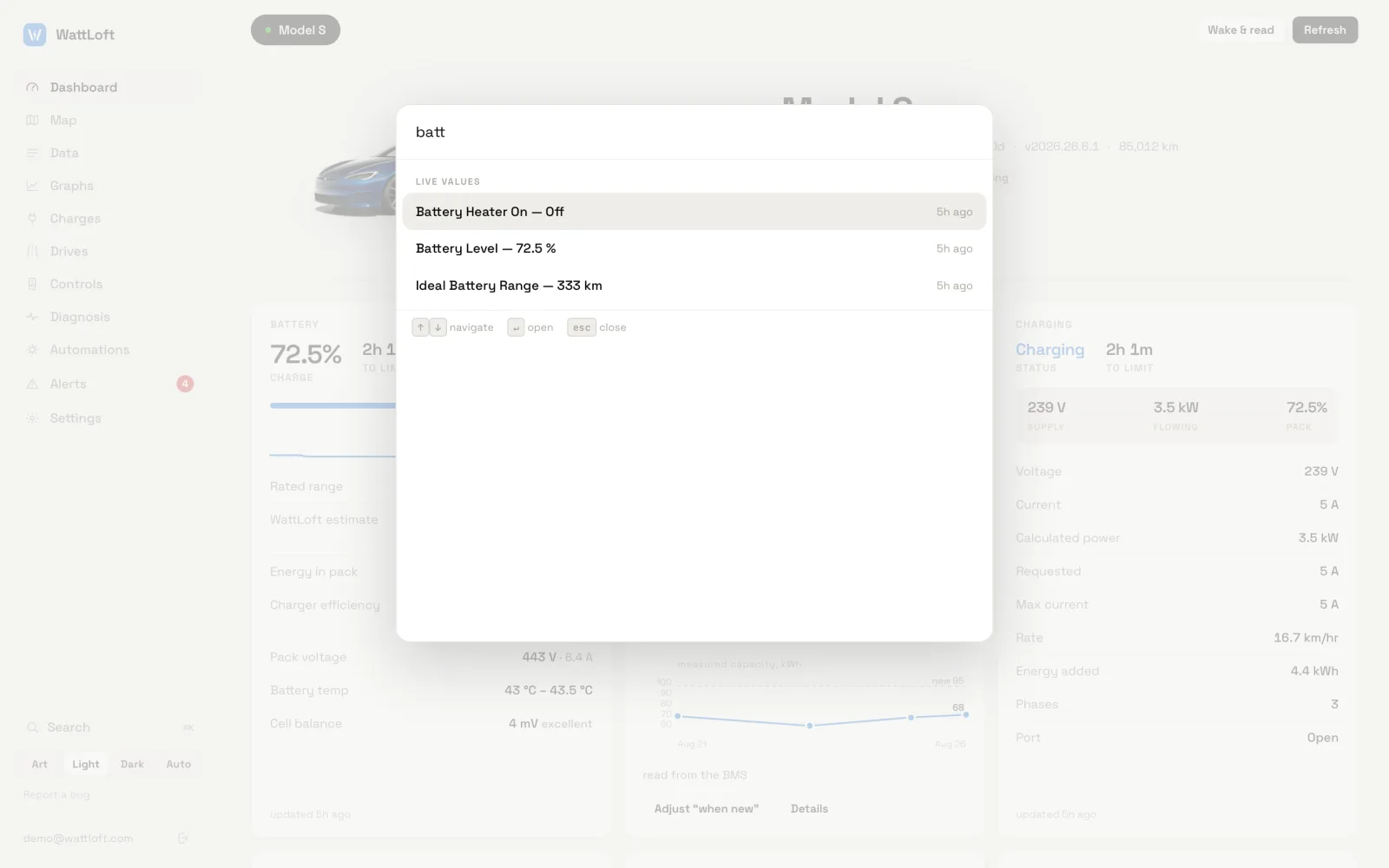Click the Alerts warning triangle icon

pos(32,384)
